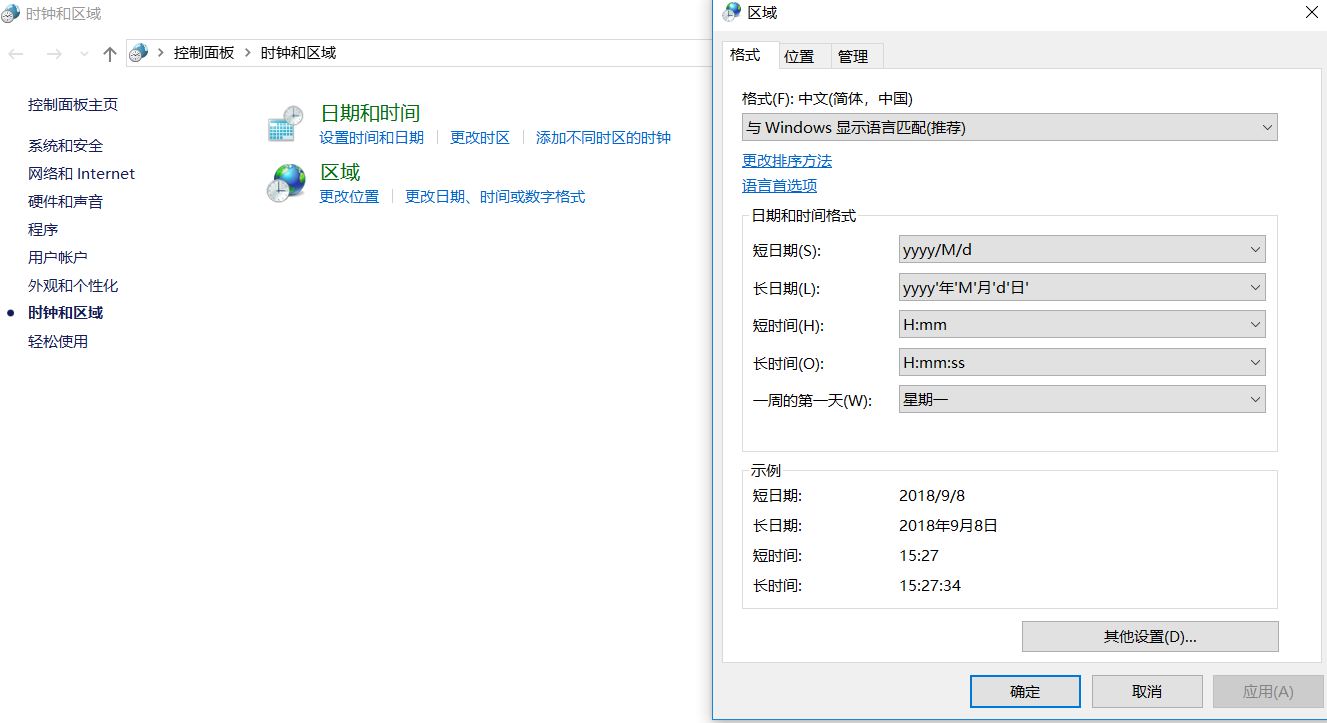Viewport: 1327px width, 723px height.
Task: Expand chevron before 控制面板 breadcrumb
Action: [161, 53]
